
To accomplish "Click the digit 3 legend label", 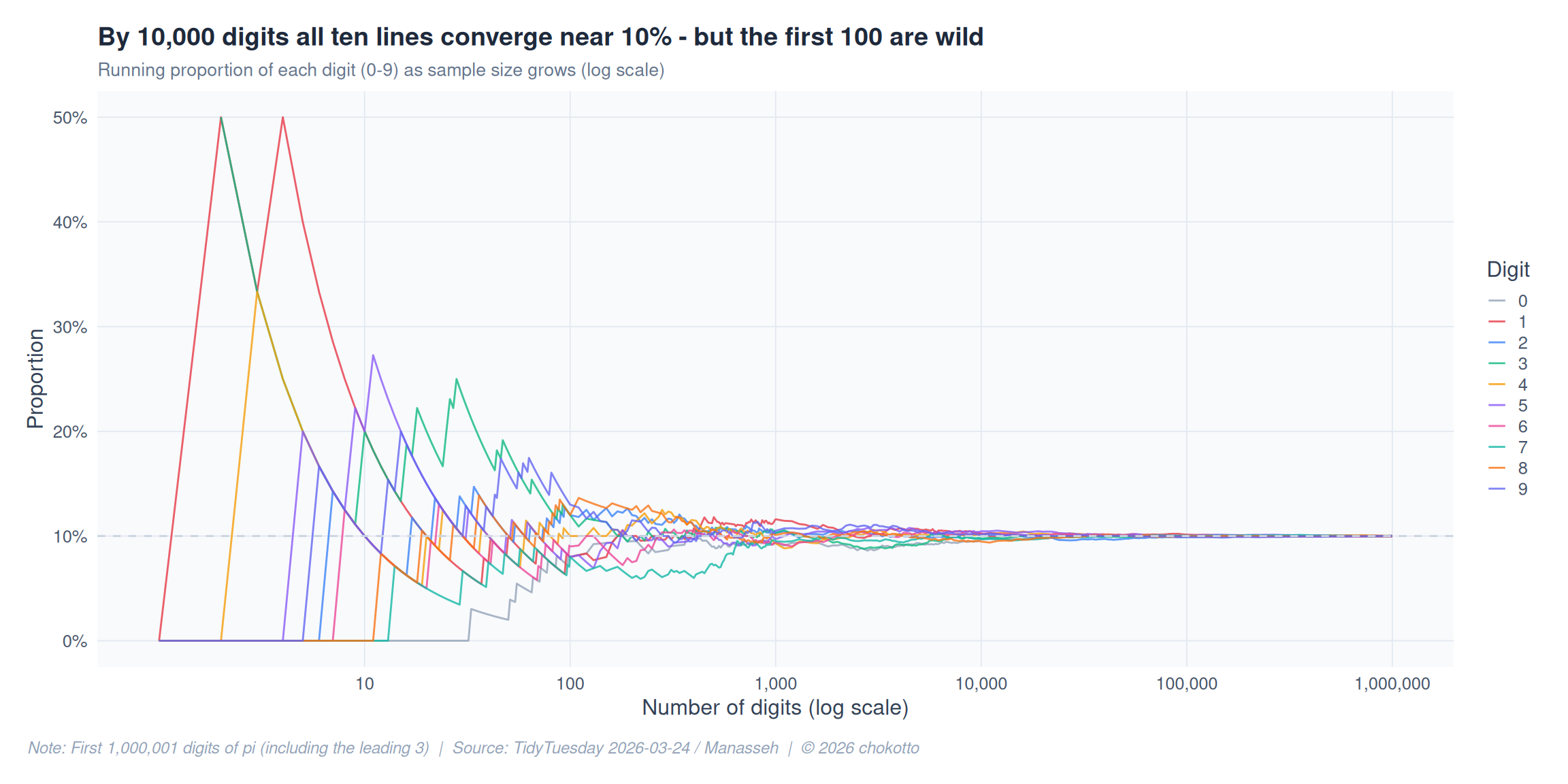I will click(x=1522, y=364).
